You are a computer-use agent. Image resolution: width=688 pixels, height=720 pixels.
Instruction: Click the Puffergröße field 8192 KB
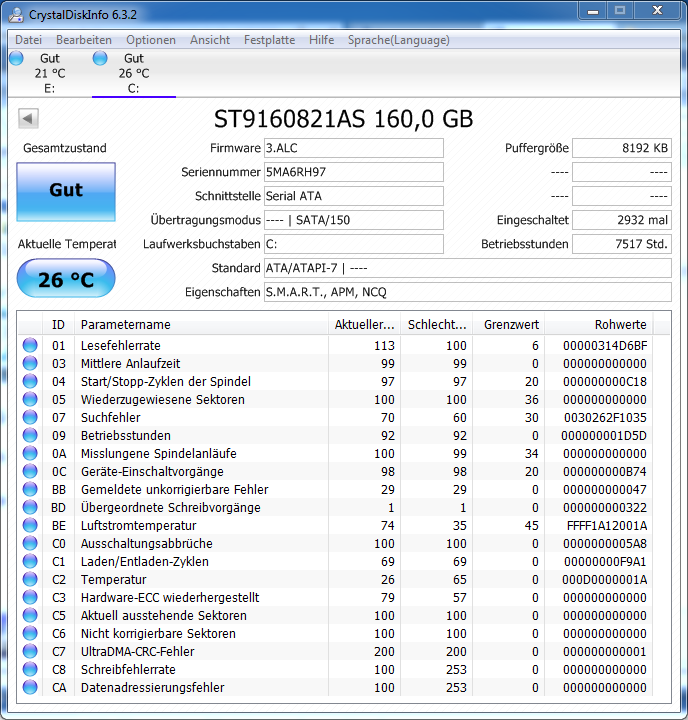622,148
